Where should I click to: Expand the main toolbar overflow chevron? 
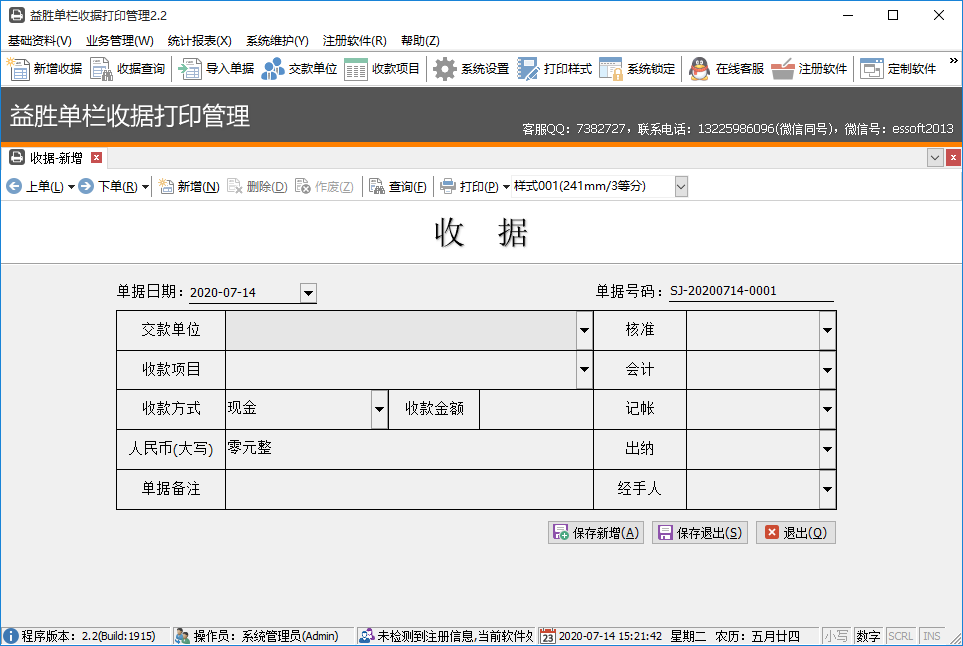click(953, 61)
